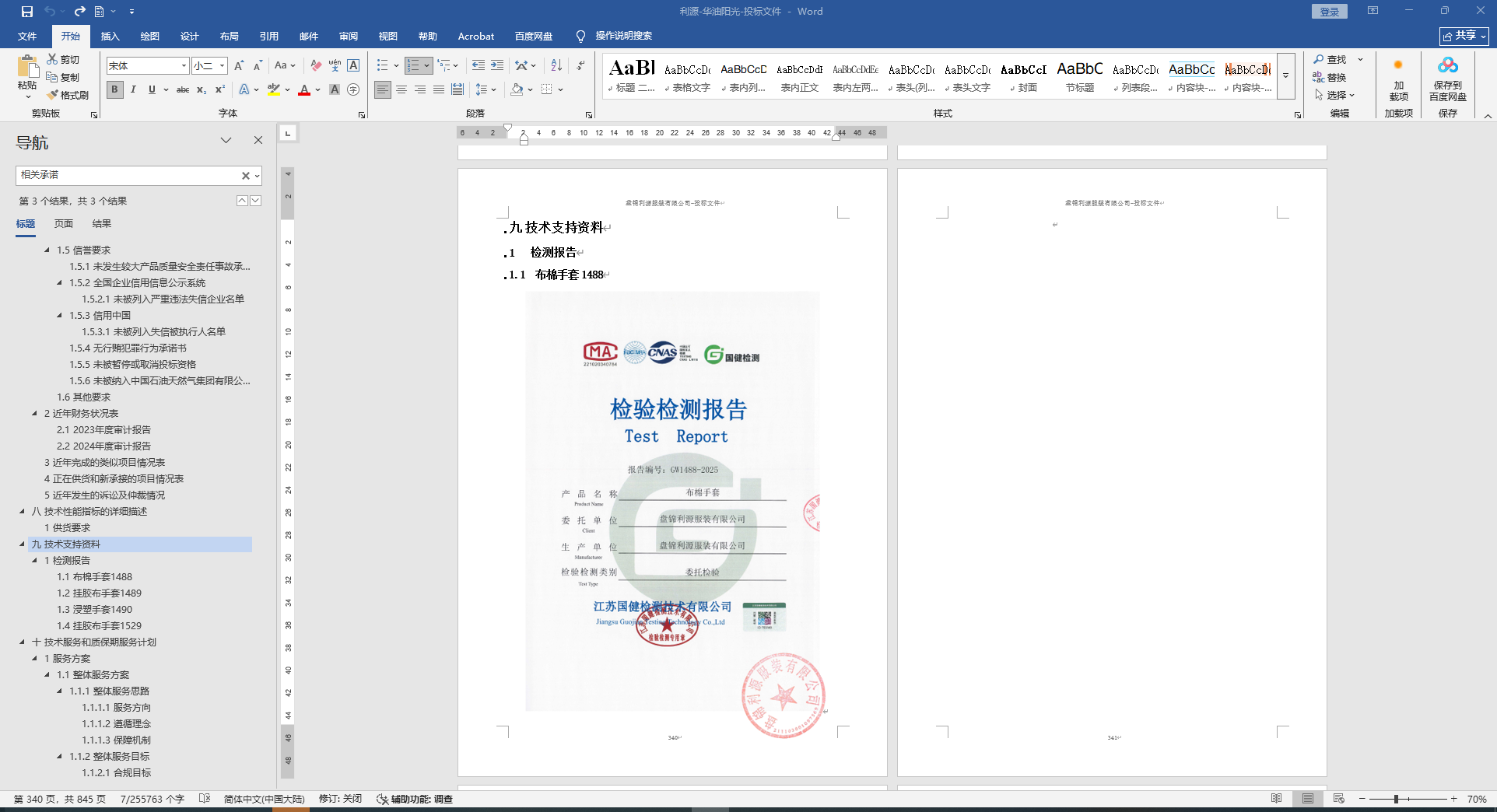Open the font name dropdown (宋体)

(184, 65)
